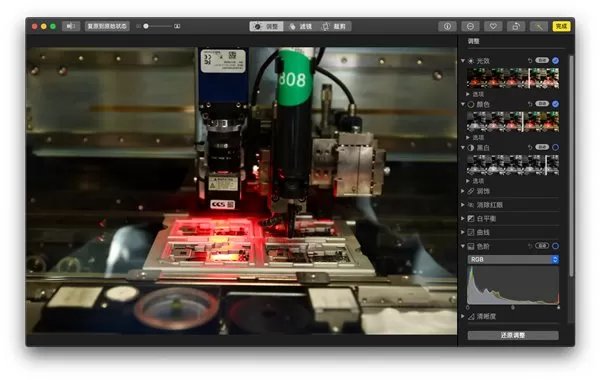
Task: Switch to the 调整 adjust tab
Action: pos(266,26)
